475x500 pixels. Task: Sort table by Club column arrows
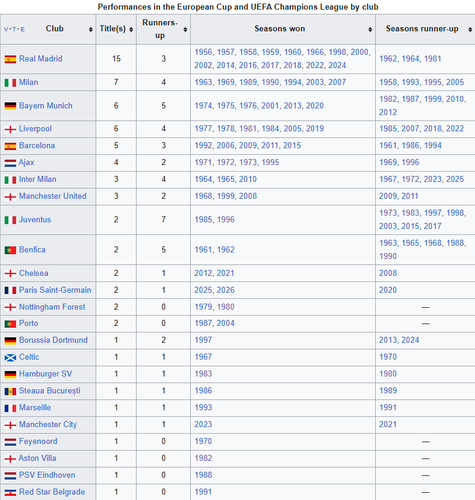tap(91, 29)
